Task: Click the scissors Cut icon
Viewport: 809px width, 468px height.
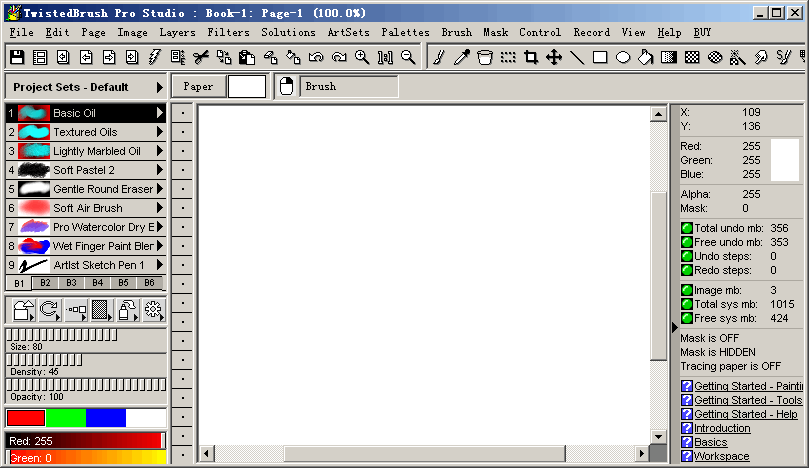Action: [201, 57]
